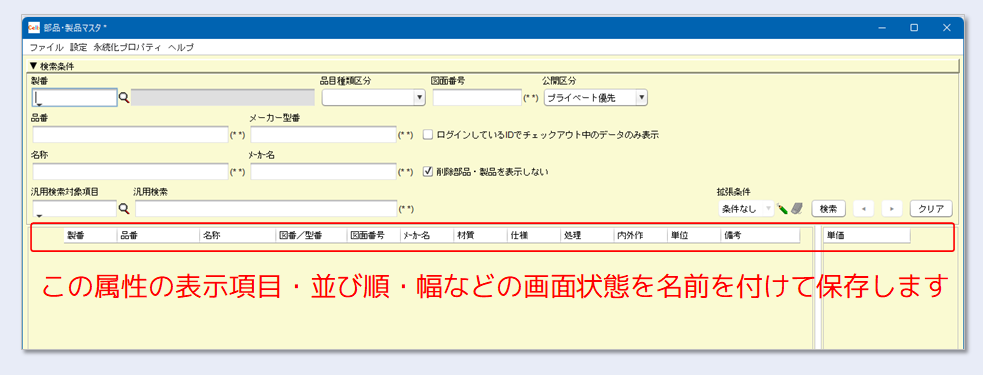Viewport: 983px width, 375px height.
Task: Click the 汎用検索 input field
Action: click(x=266, y=209)
